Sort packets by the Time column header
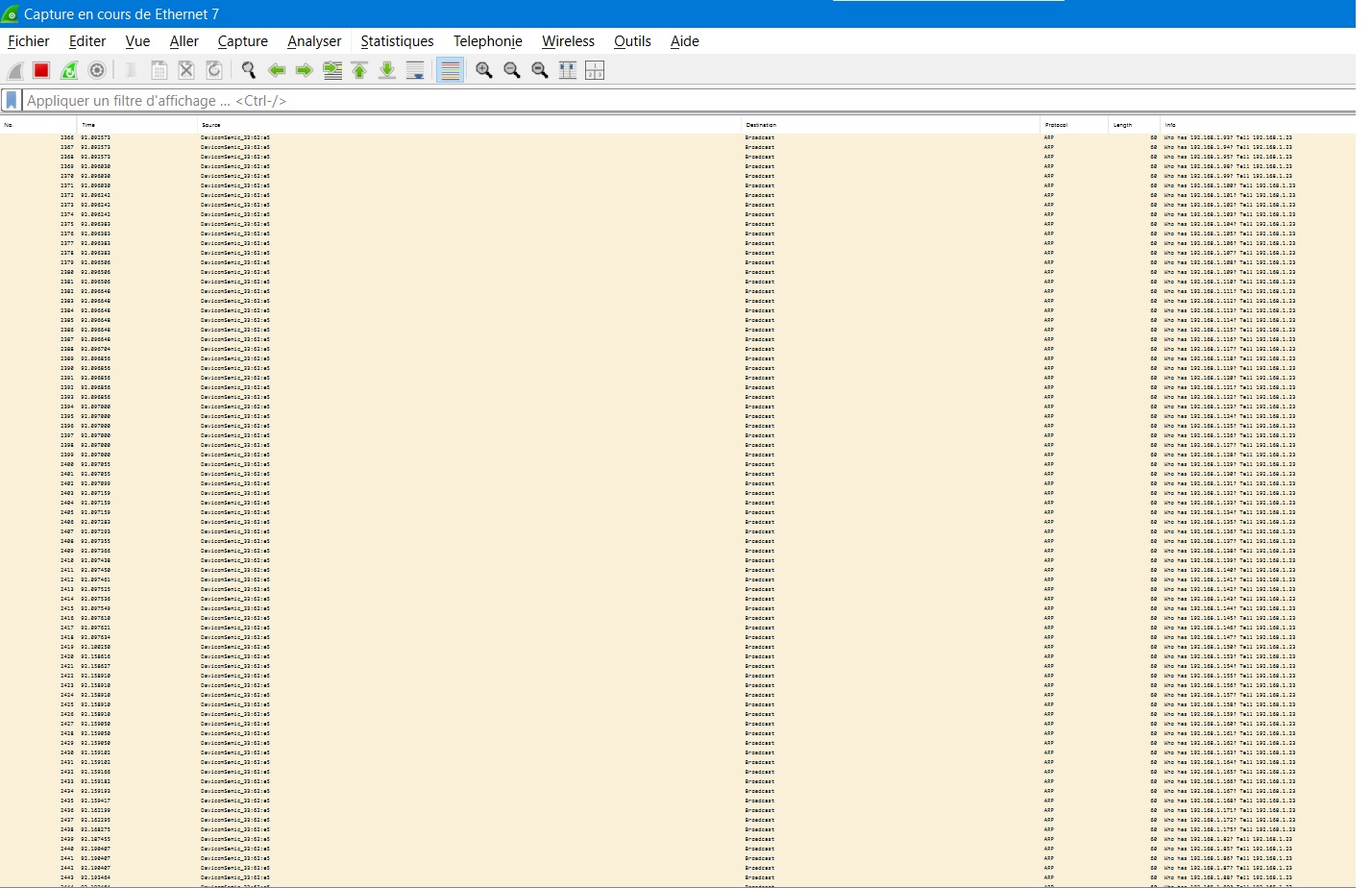Screen dimensions: 1372x888 [137, 125]
